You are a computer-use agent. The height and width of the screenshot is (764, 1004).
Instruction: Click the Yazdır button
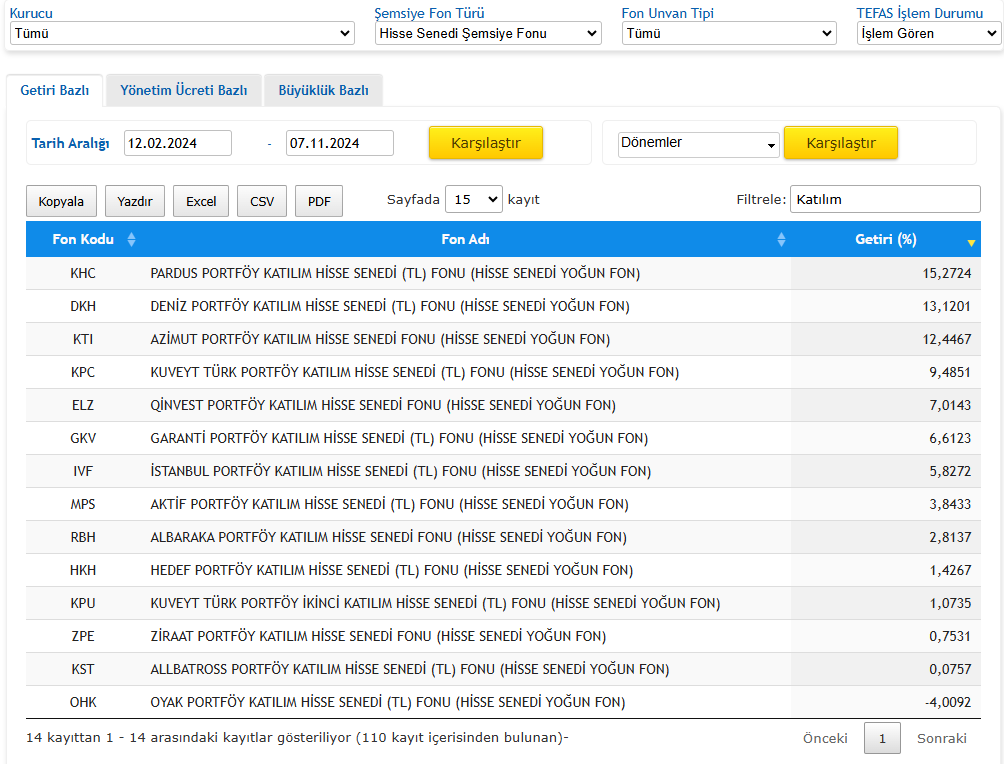(134, 201)
